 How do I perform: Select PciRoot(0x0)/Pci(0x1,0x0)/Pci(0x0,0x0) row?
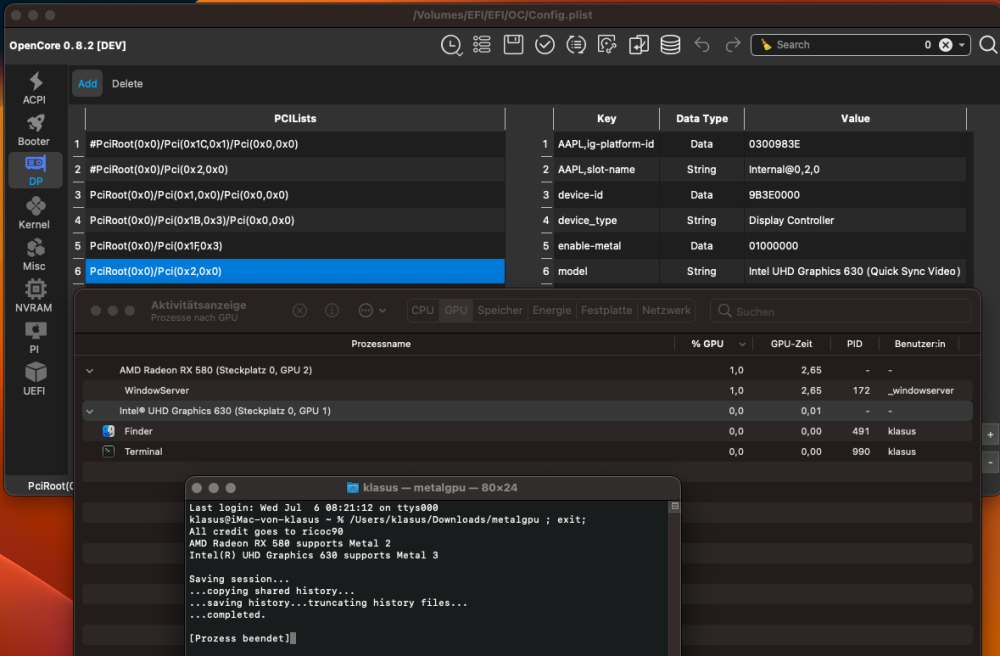(295, 195)
